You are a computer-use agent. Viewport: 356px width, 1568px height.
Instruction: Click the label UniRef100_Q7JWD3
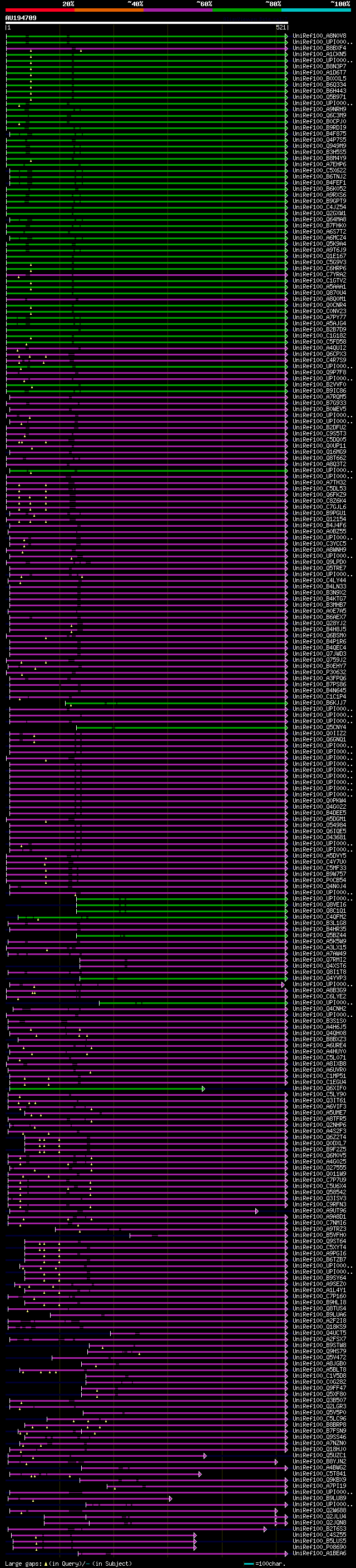(x=319, y=654)
